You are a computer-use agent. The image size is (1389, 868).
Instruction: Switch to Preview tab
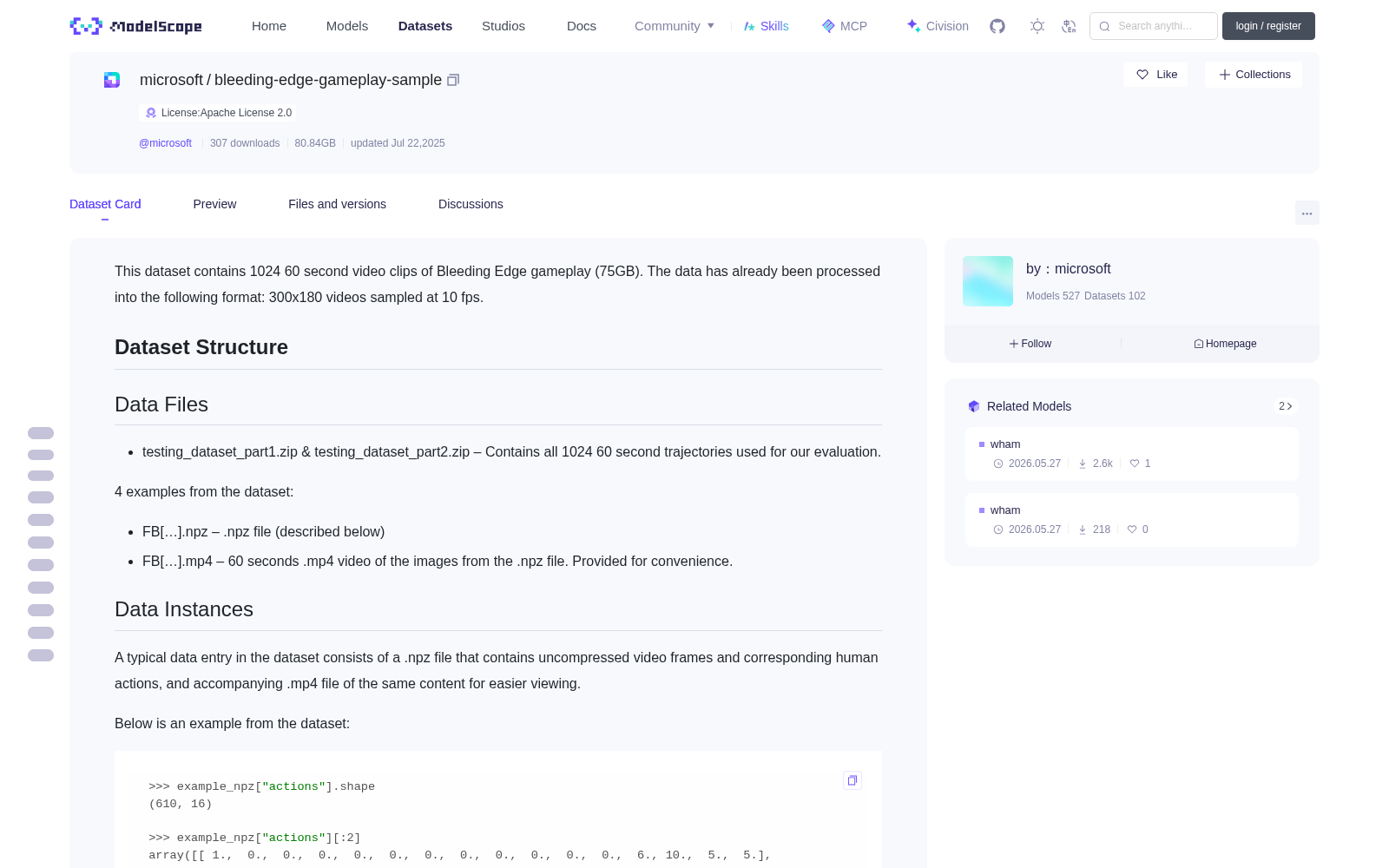pos(214,204)
